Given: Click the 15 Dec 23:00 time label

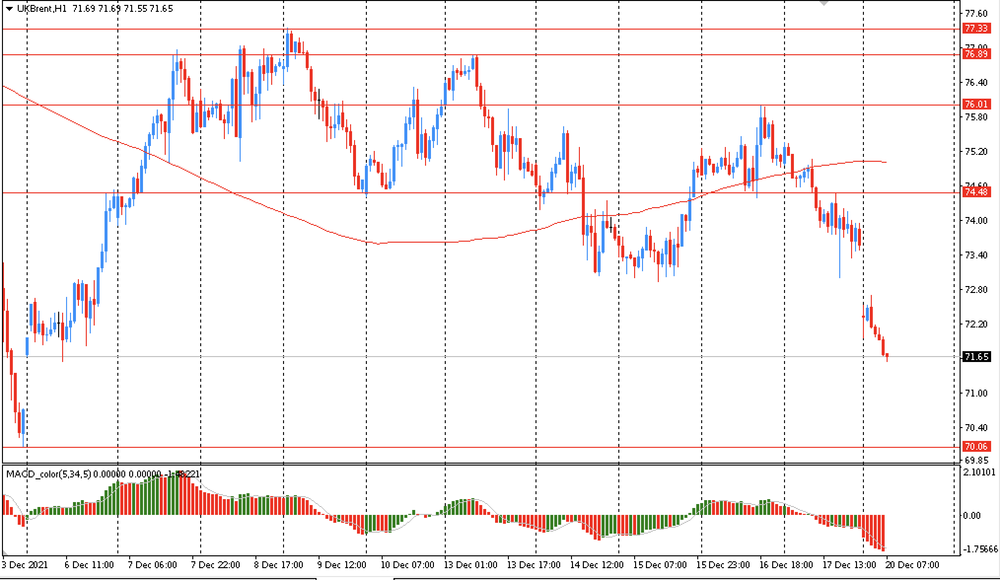Looking at the screenshot, I should point(723,565).
